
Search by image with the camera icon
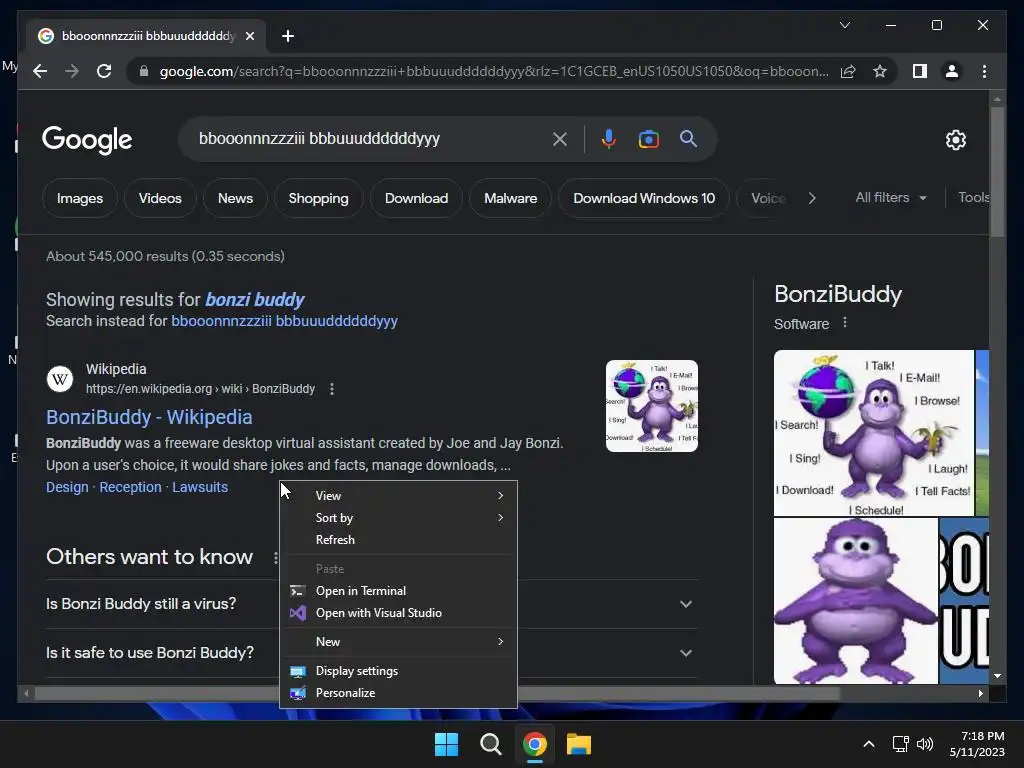648,139
